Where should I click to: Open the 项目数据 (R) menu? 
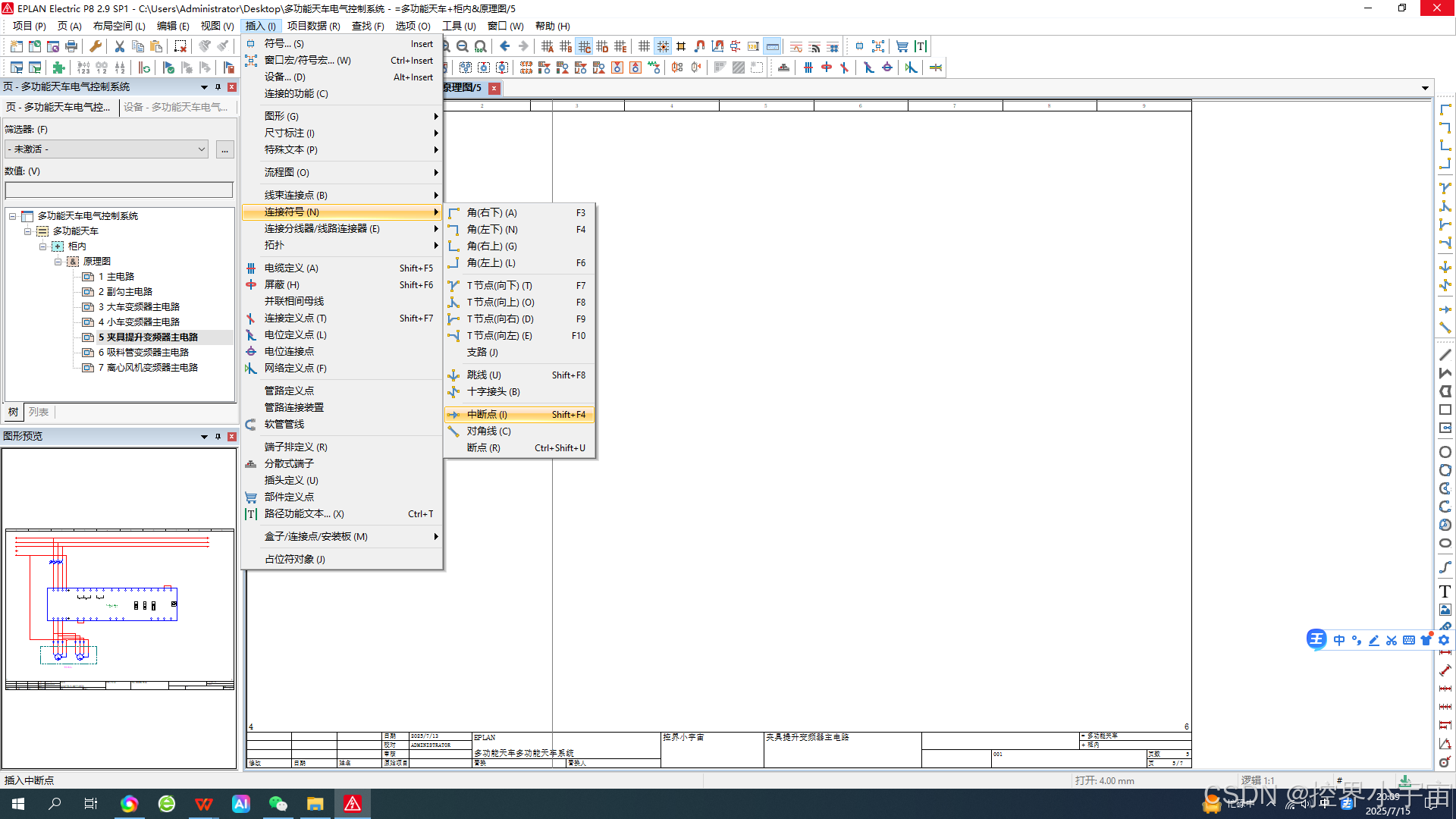(314, 26)
